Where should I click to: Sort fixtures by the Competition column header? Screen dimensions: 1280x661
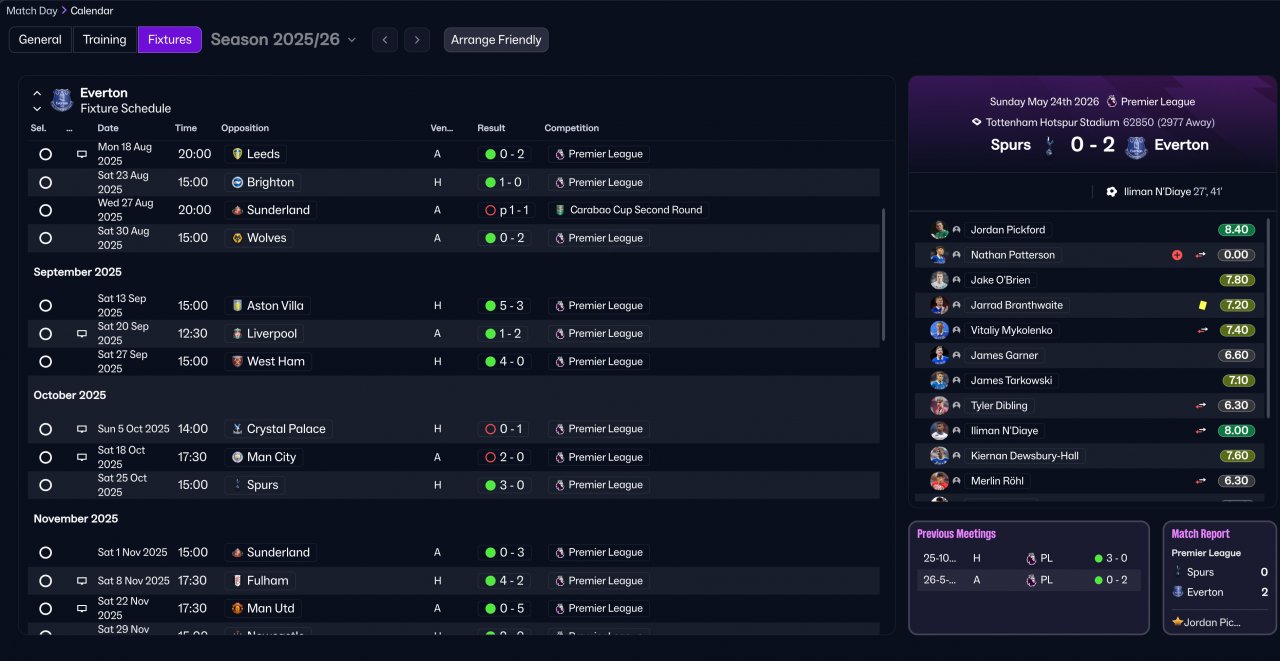coord(572,128)
